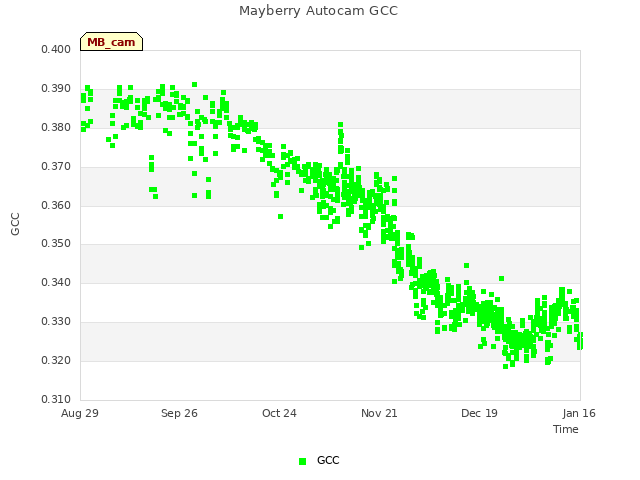640x480 pixels.
Task: Click the GCC legend label
Action: (328, 460)
